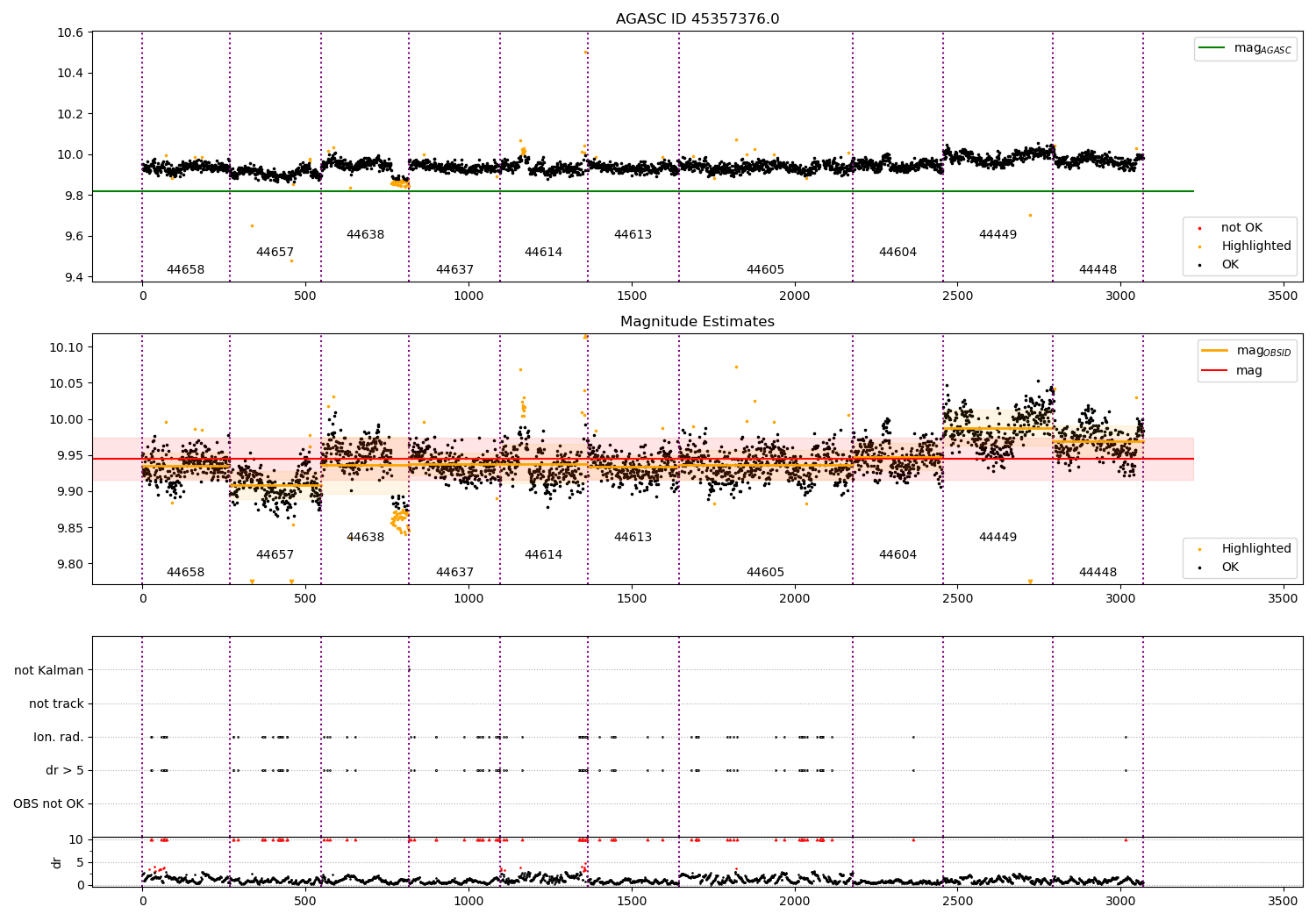Screen dimensions: 1316x921
Task: Click the 10.10 y-axis tick label
Action: 67,347
